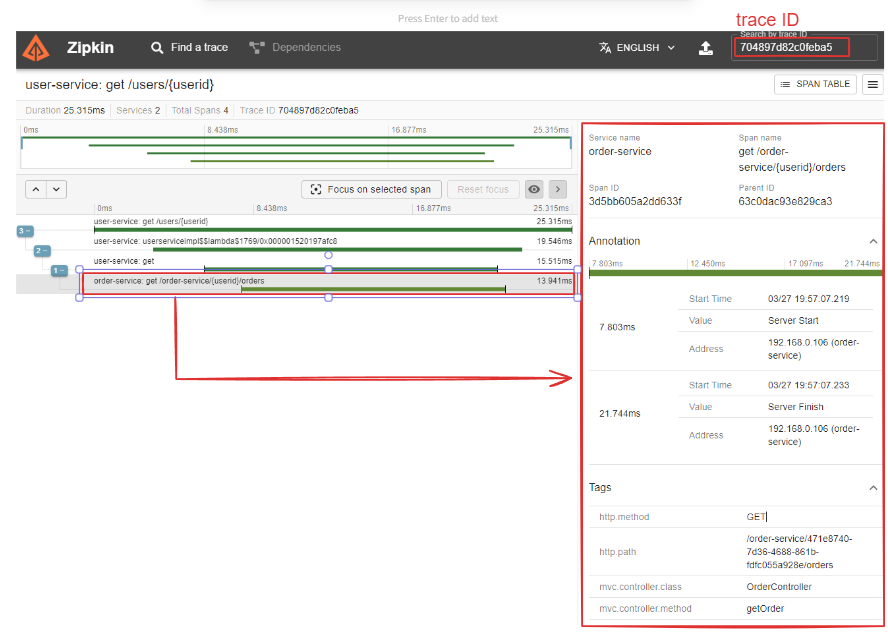Select the userserviceimpl$$lambda span row
The image size is (888, 633).
[333, 245]
